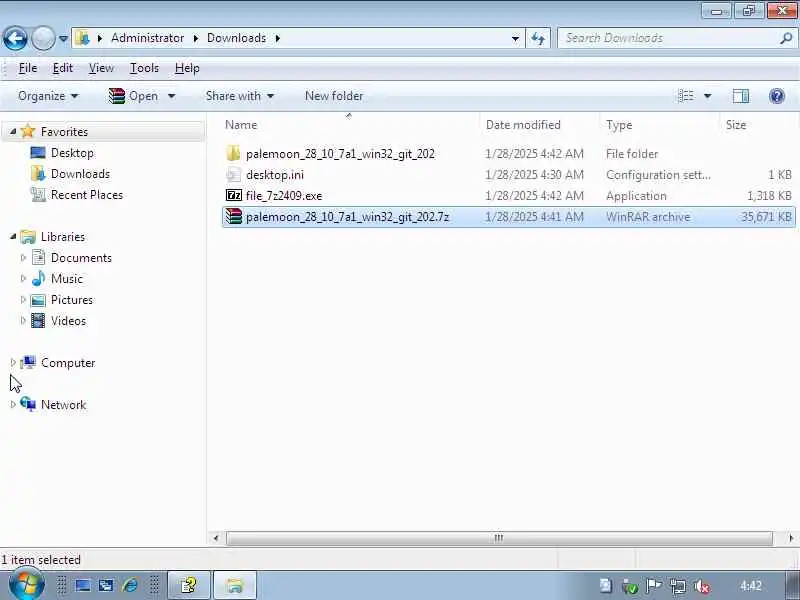800x600 pixels.
Task: Expand the Open button's dropdown arrow
Action: (x=171, y=96)
